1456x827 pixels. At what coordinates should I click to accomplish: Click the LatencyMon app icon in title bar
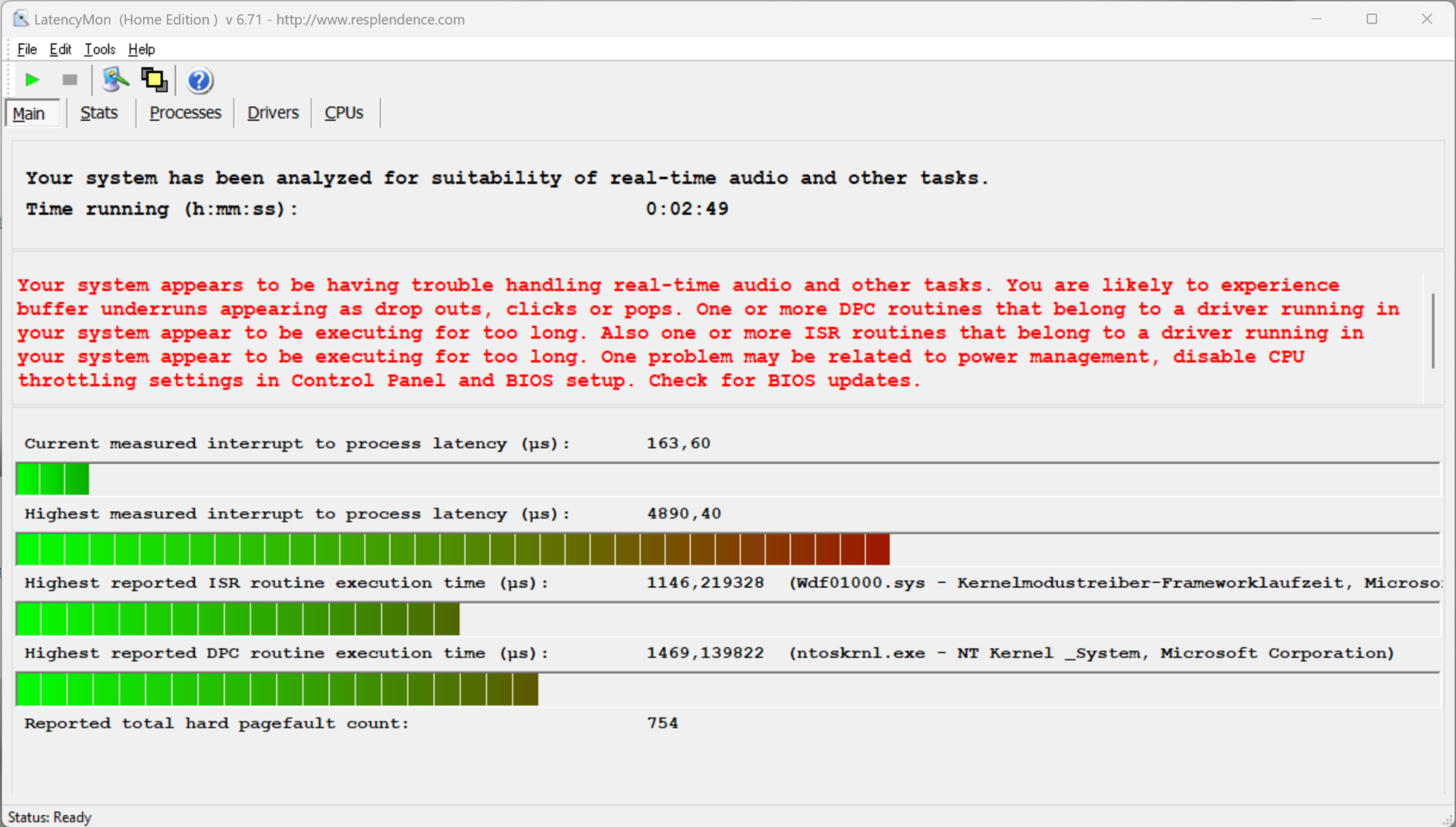click(x=20, y=19)
